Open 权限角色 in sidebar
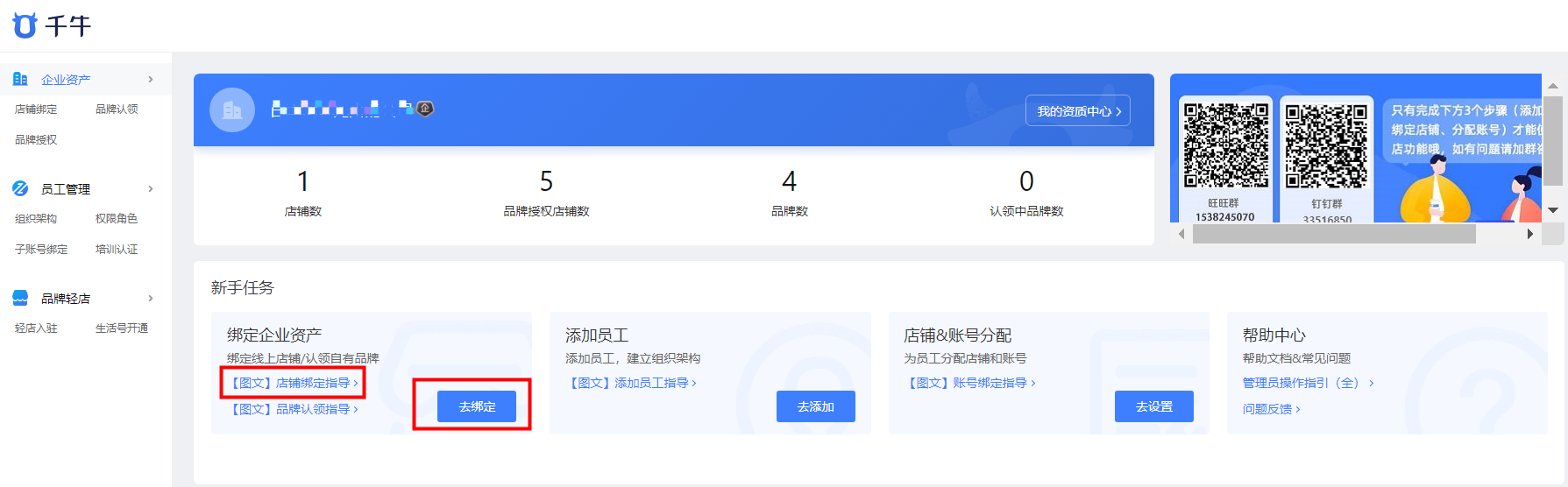Viewport: 1568px width, 487px height. pyautogui.click(x=117, y=218)
